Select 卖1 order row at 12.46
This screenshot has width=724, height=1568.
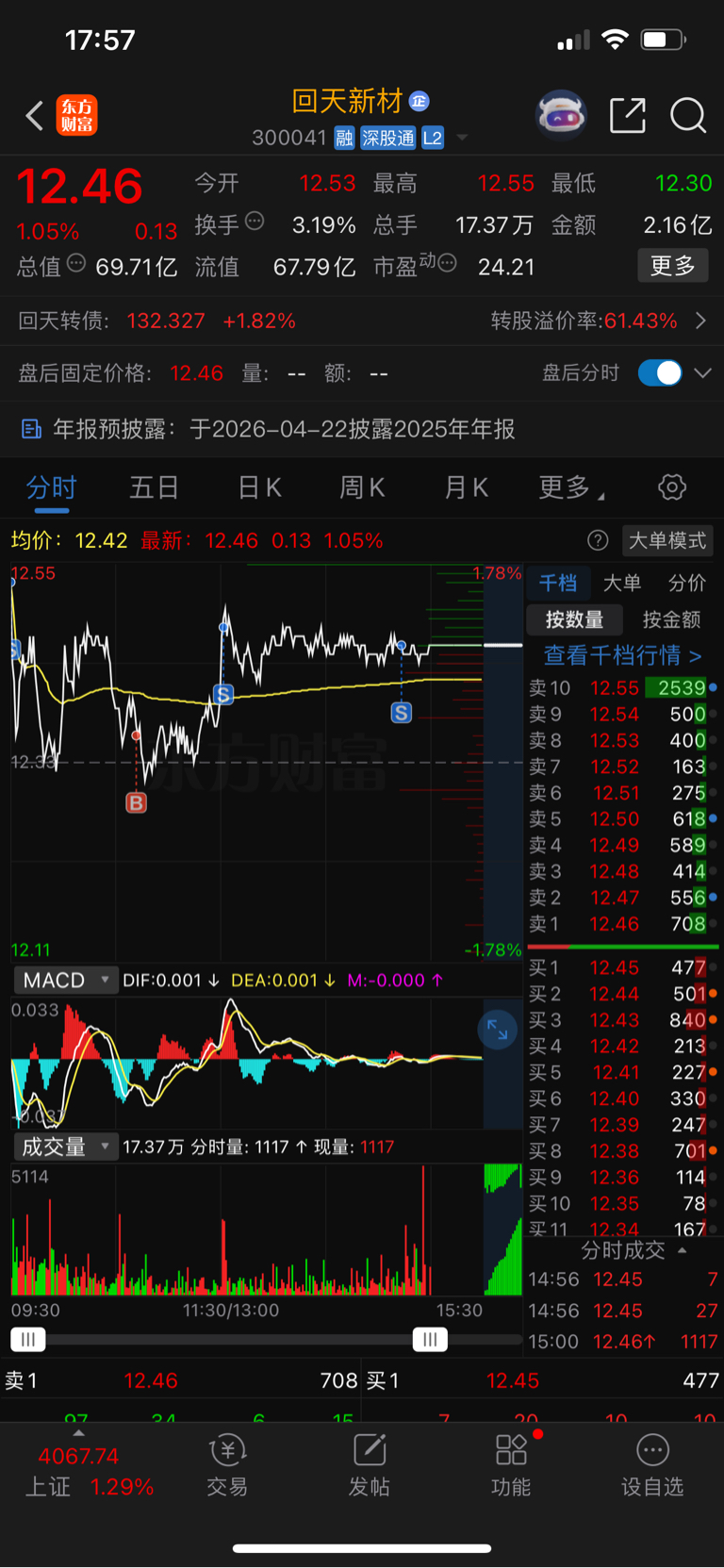tap(622, 924)
